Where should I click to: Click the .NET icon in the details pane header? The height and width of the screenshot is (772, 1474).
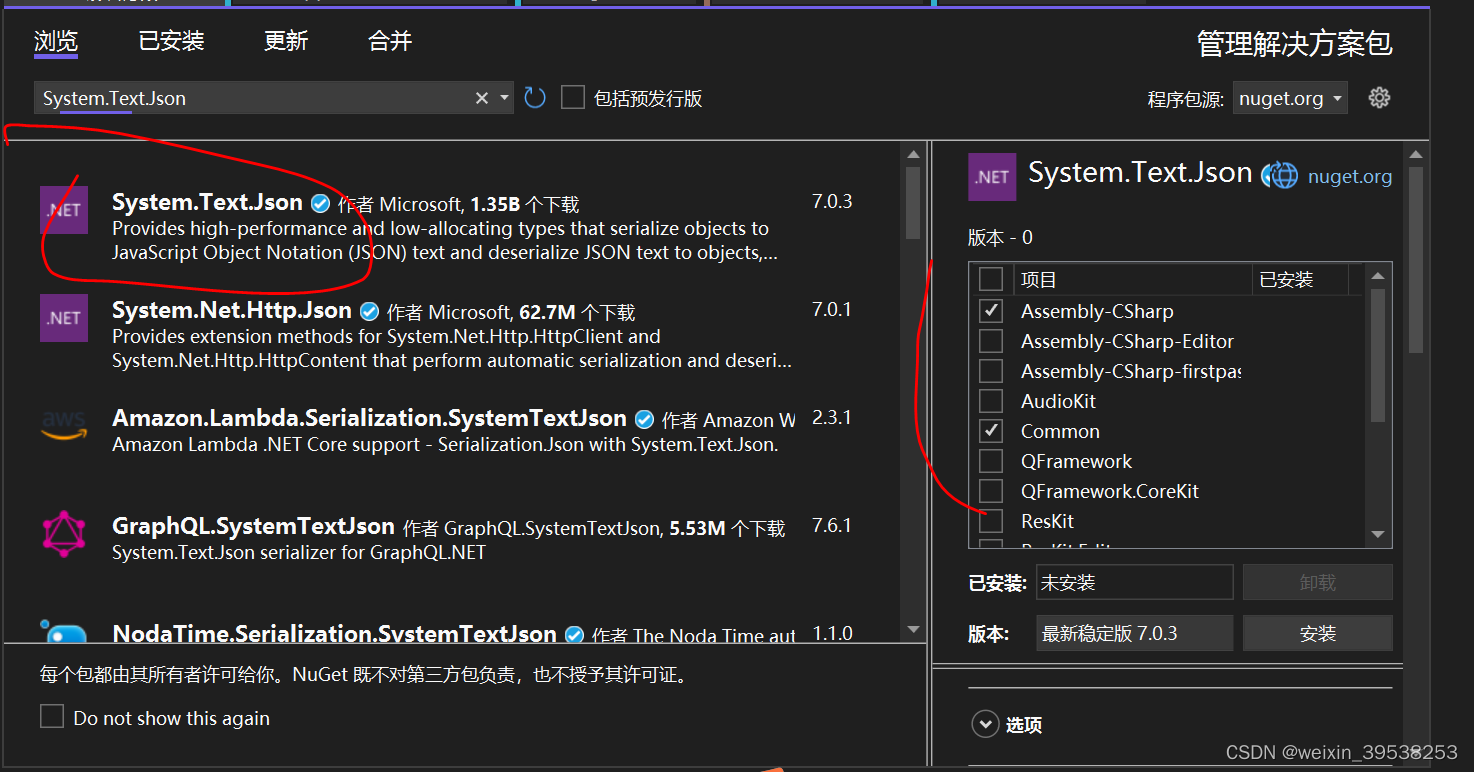click(992, 177)
